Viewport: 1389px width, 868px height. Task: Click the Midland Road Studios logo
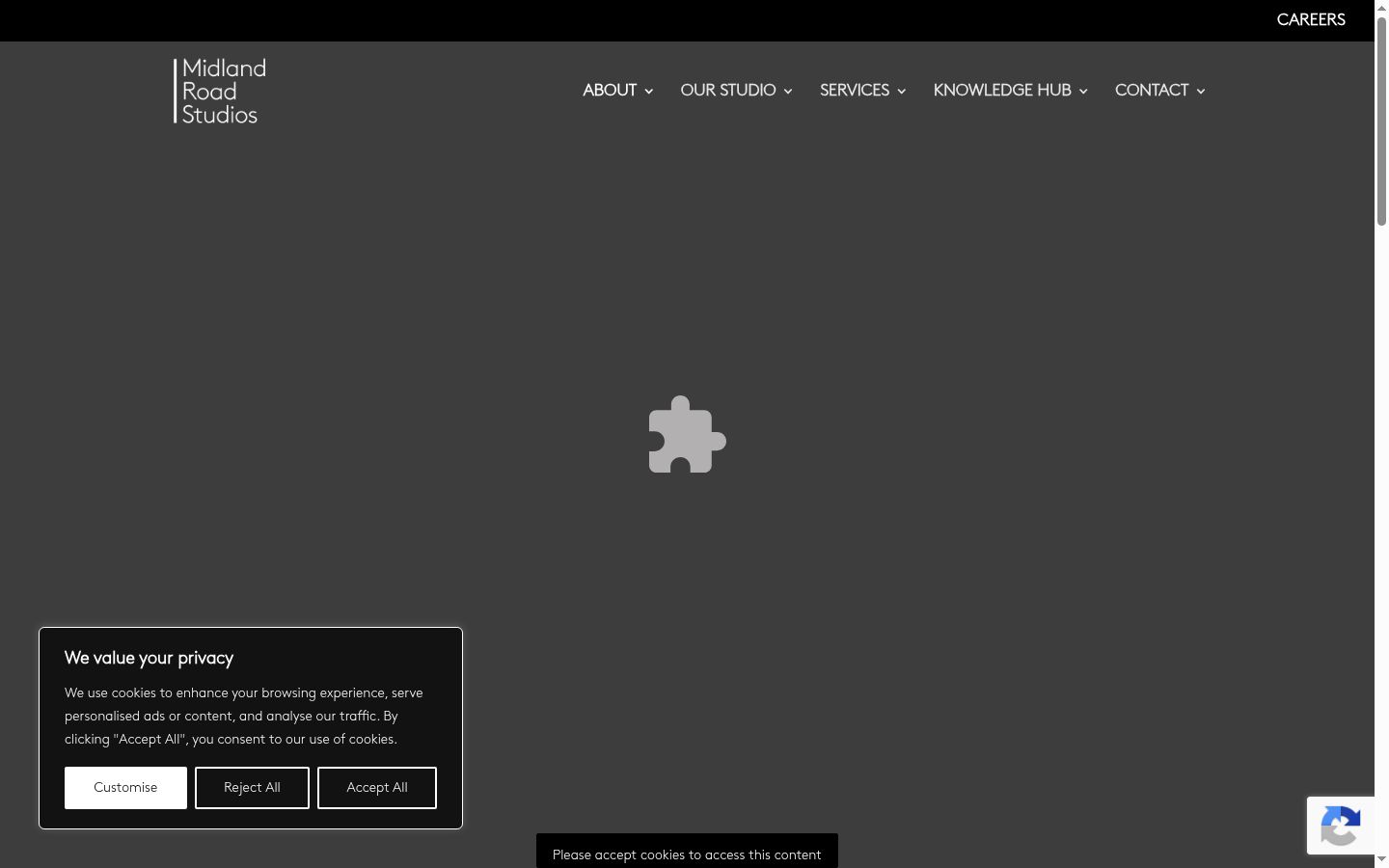tap(220, 91)
